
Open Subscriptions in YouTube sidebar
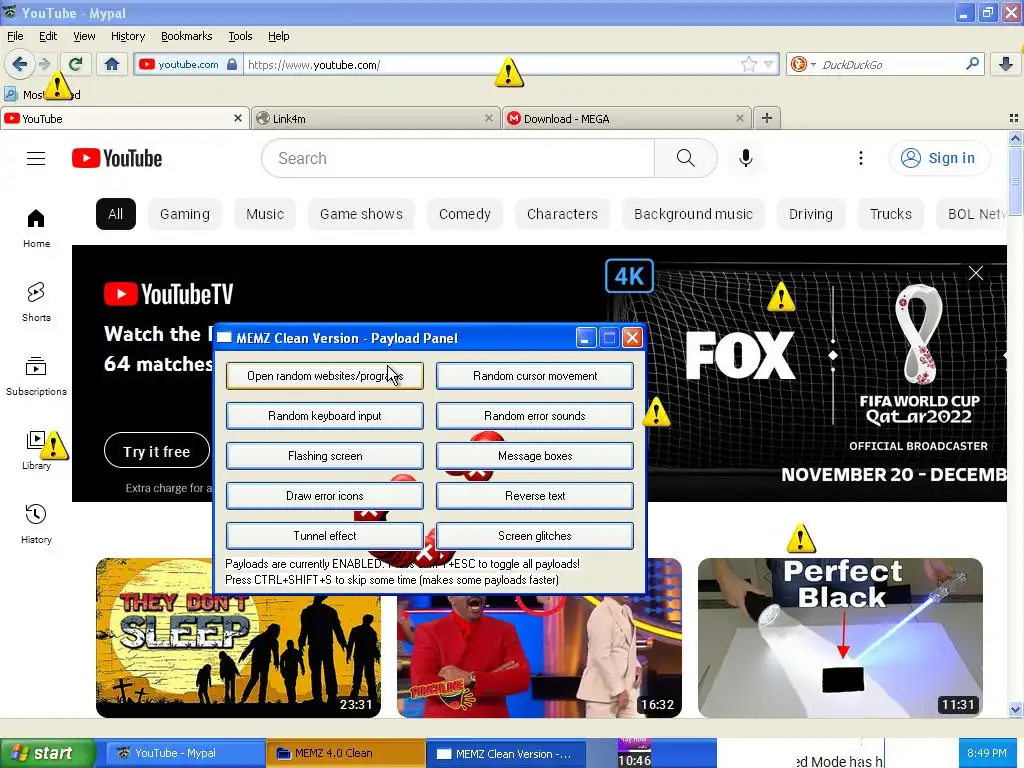click(x=36, y=376)
